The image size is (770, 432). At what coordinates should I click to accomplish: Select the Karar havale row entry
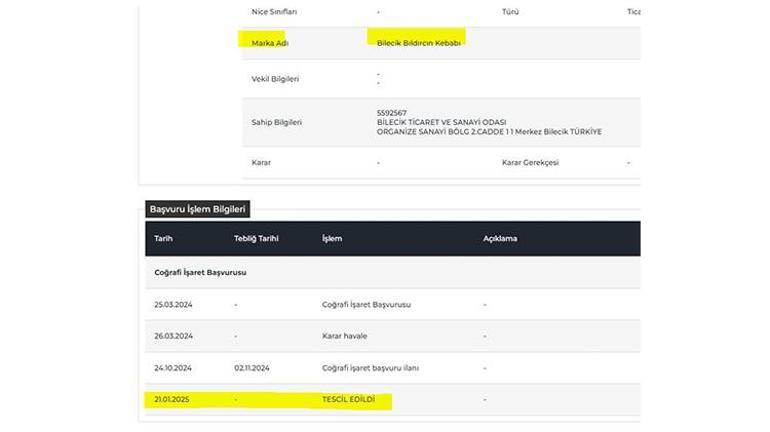point(344,336)
